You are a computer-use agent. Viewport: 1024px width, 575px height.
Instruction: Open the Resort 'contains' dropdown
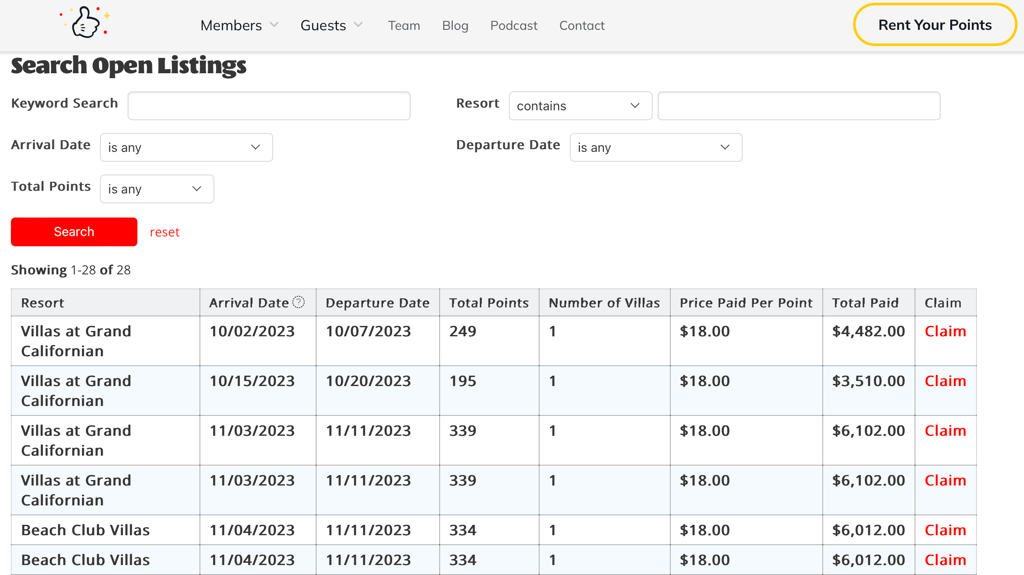click(580, 106)
